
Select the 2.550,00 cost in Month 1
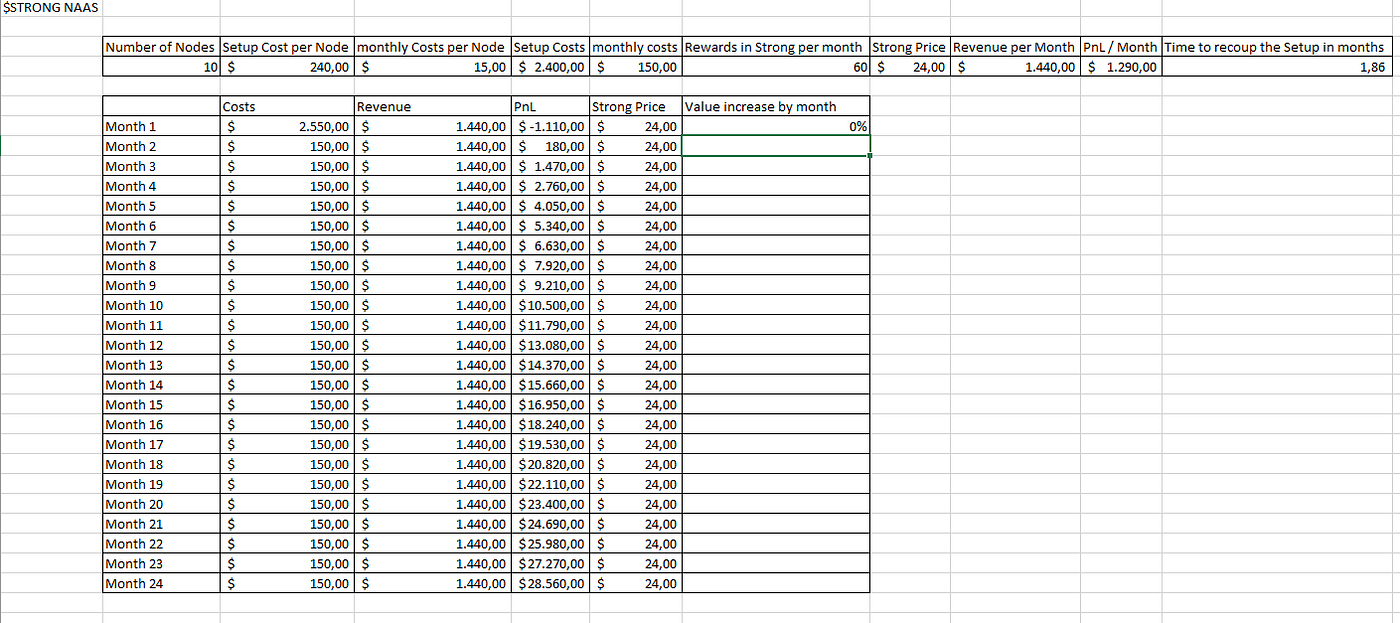[x=287, y=126]
